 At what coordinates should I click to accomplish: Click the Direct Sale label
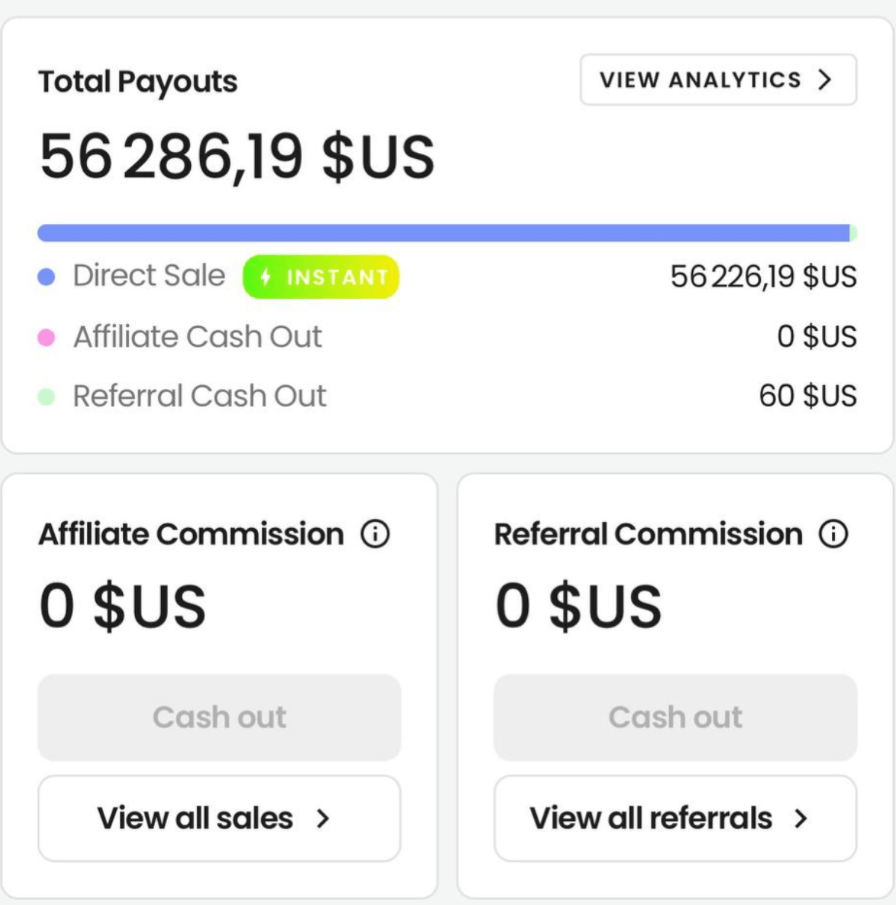[149, 276]
